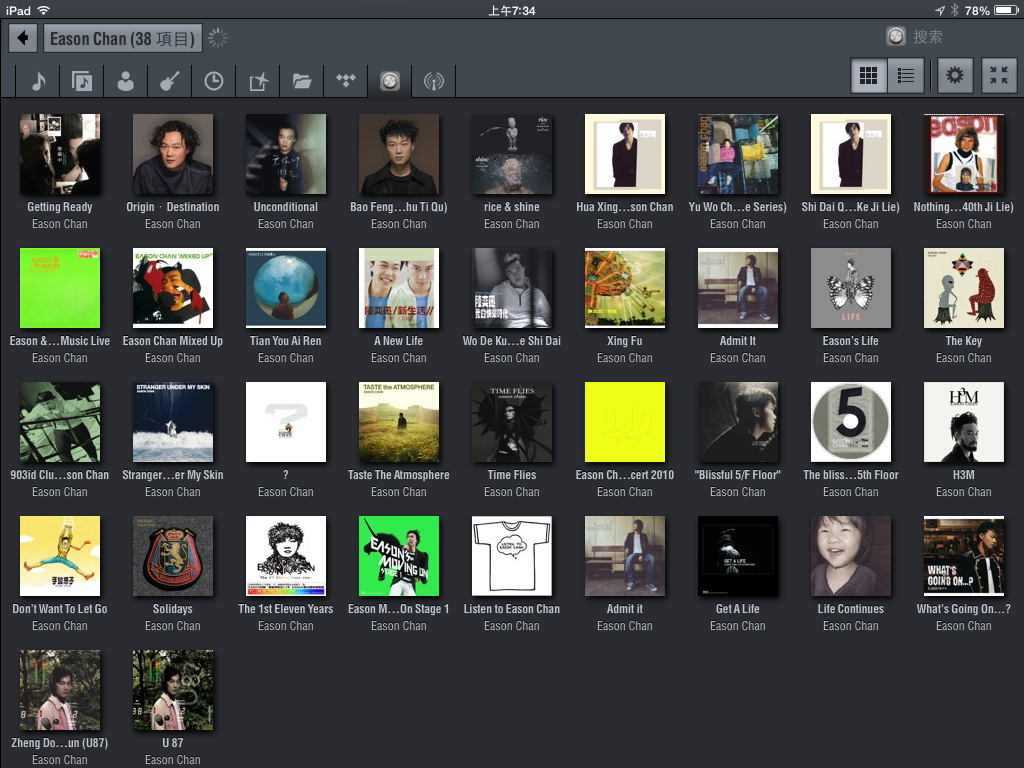Screen dimensions: 1024x768
Task: Open the Songs tab with music note icon
Action: pos(38,81)
